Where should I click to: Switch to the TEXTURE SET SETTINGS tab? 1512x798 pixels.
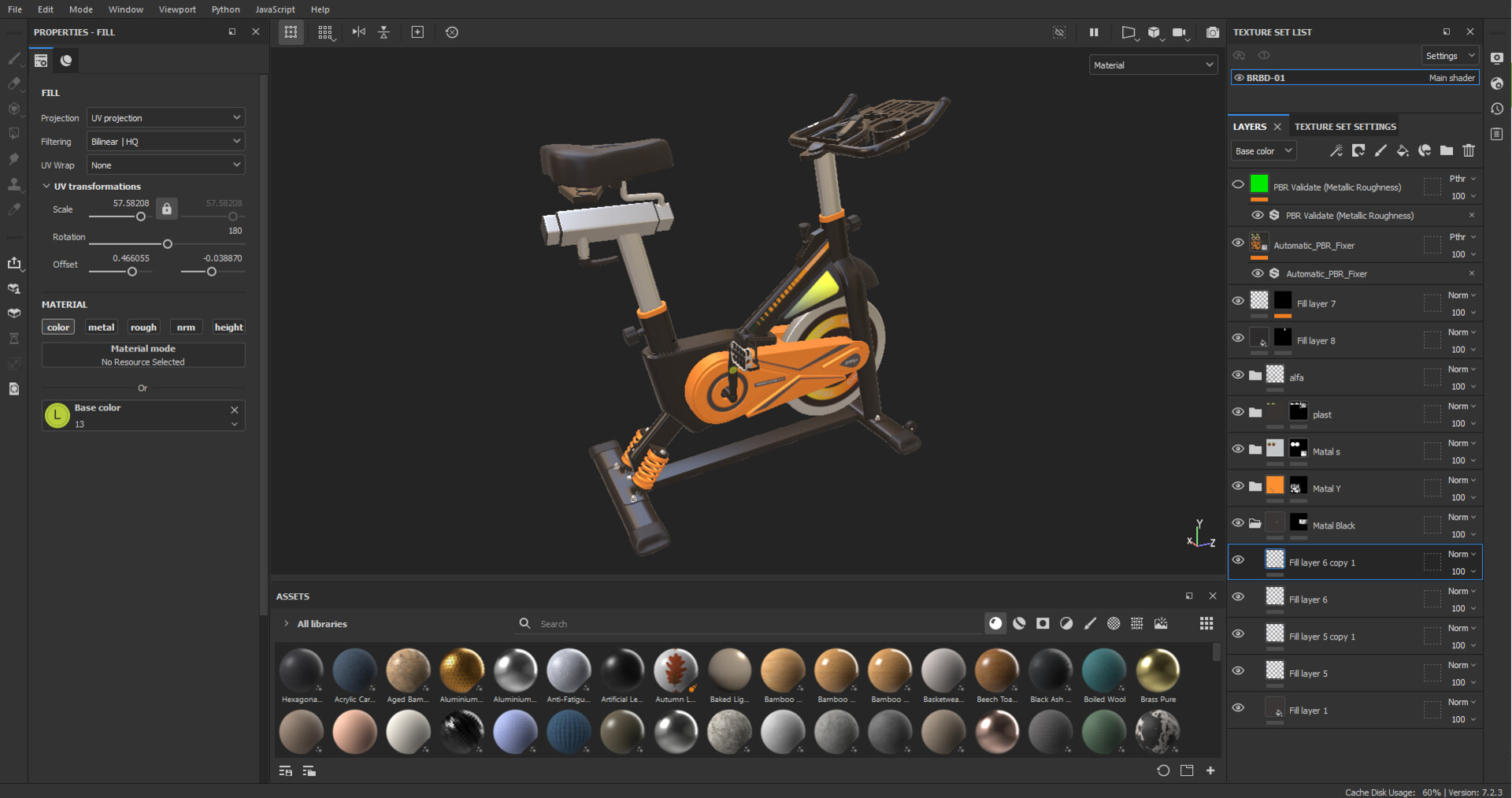click(x=1344, y=126)
